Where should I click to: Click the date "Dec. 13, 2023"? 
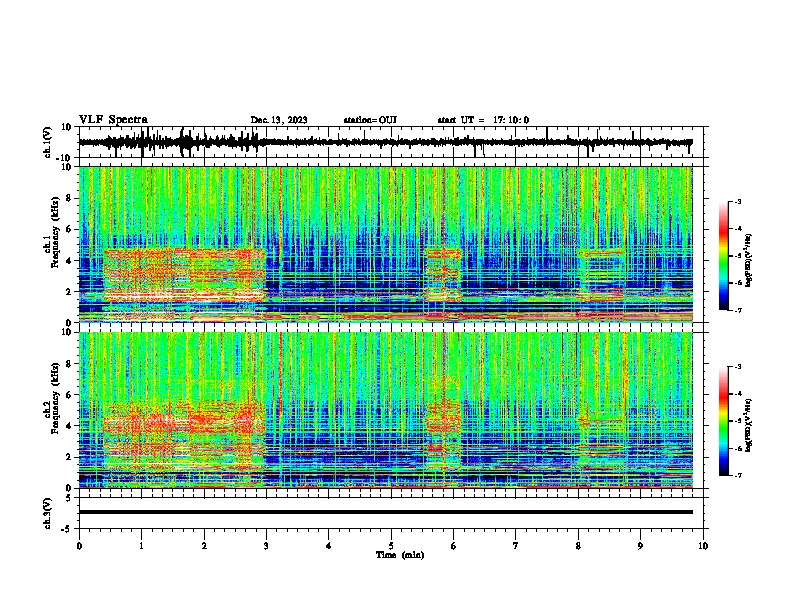click(279, 120)
